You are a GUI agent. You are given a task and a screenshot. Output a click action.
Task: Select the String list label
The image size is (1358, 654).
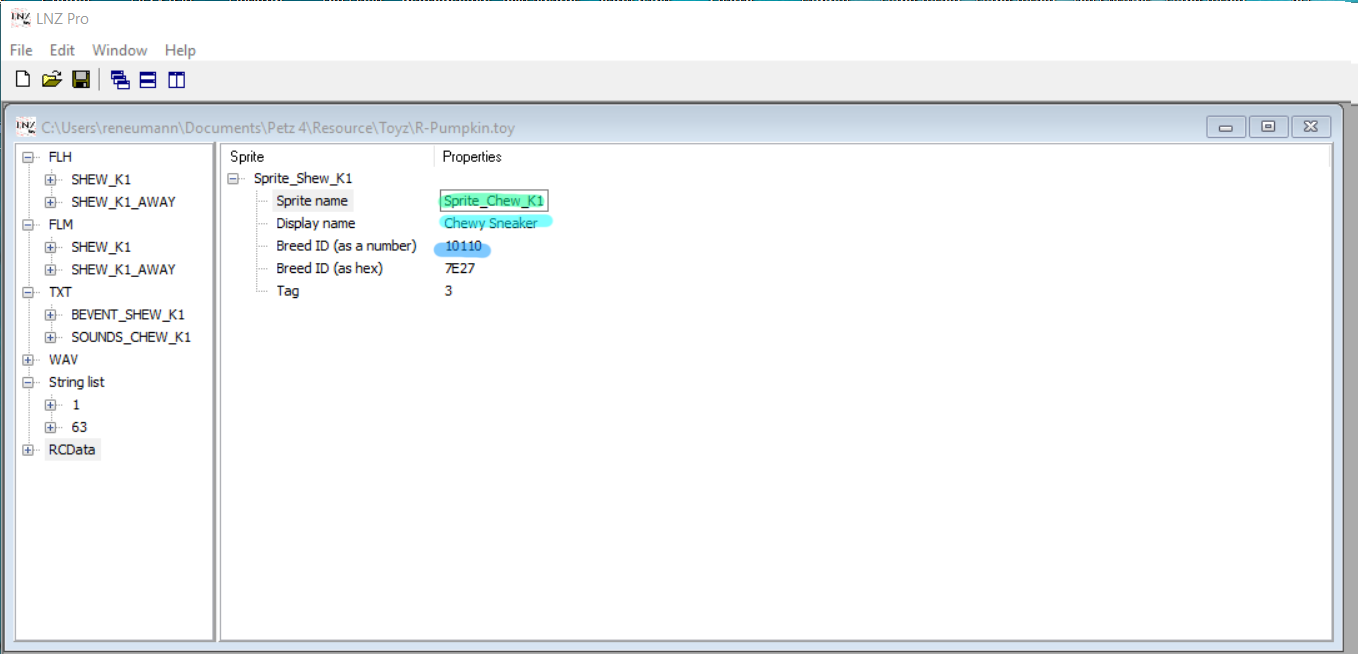[76, 382]
